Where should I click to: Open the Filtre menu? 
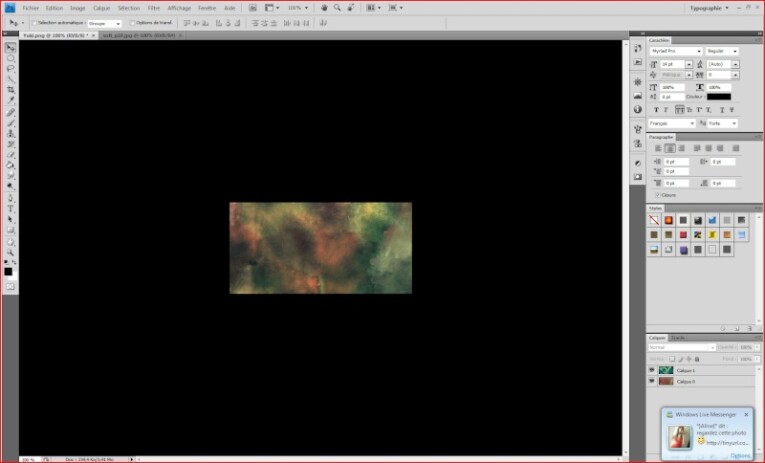pyautogui.click(x=154, y=8)
